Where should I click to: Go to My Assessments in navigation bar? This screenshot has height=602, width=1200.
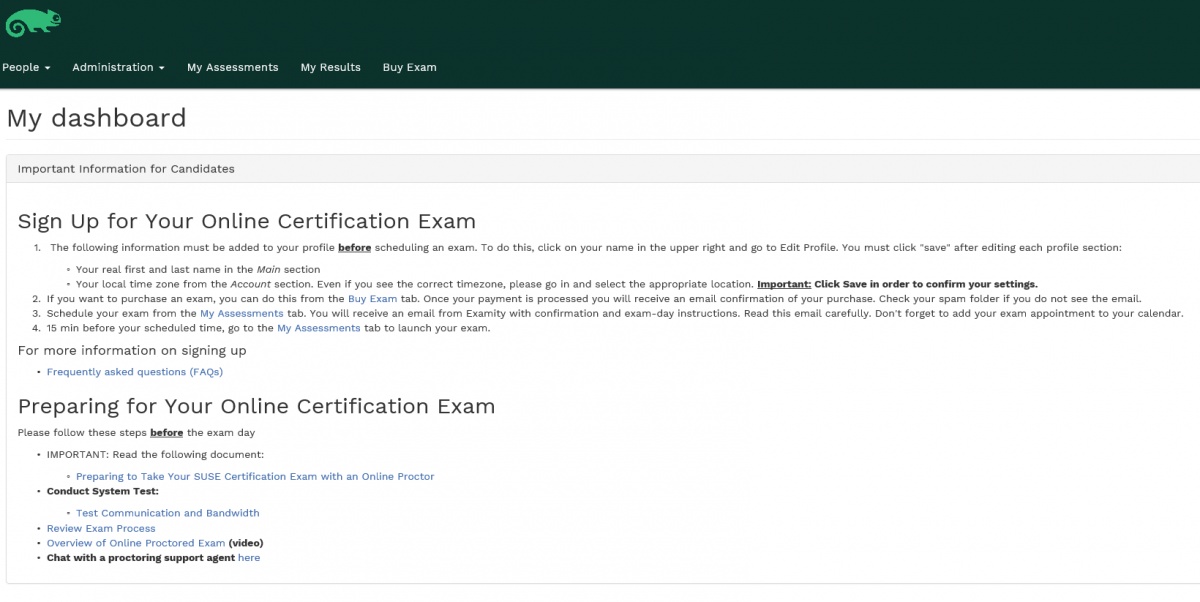click(x=232, y=67)
